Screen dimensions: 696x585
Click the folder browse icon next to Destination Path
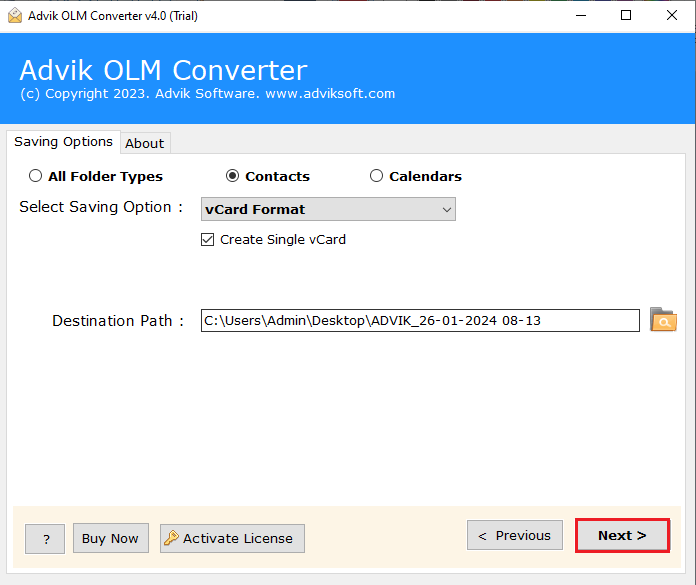(663, 320)
